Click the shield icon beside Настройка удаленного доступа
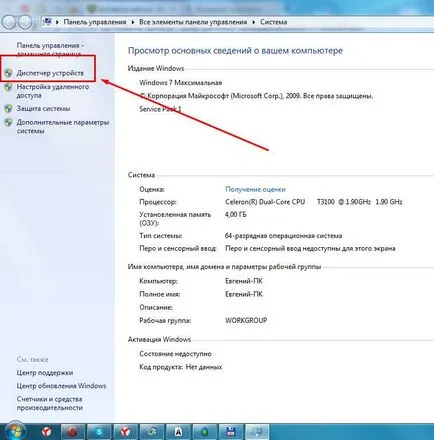This screenshot has width=434, height=440. point(9,87)
